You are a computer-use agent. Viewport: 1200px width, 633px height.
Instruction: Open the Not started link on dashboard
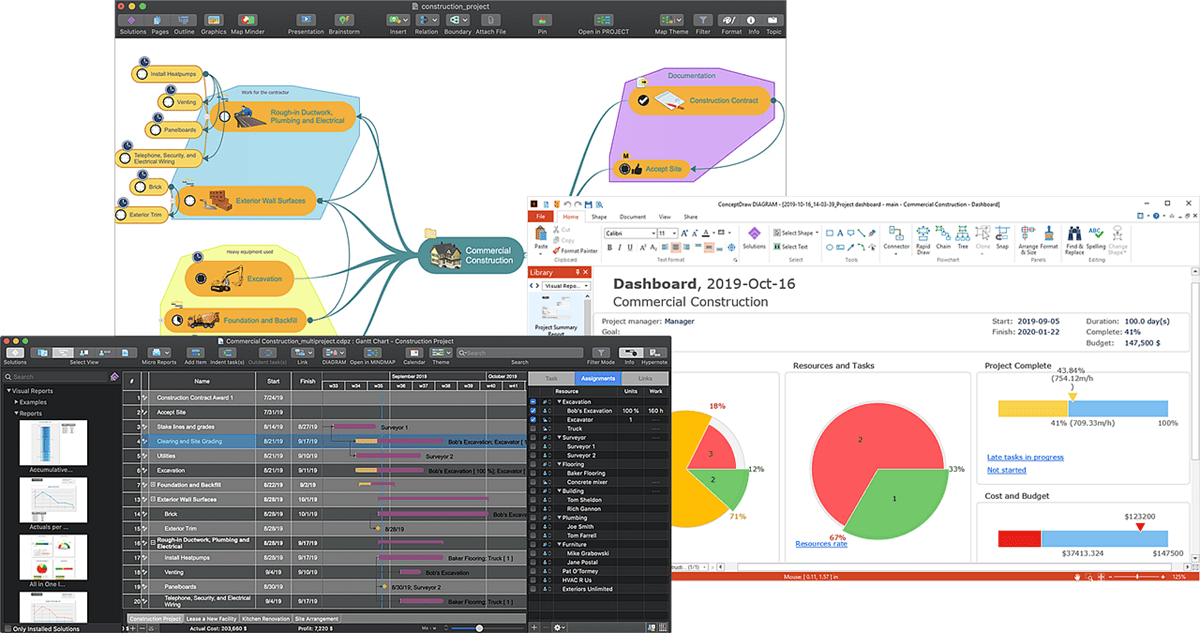pos(1007,470)
